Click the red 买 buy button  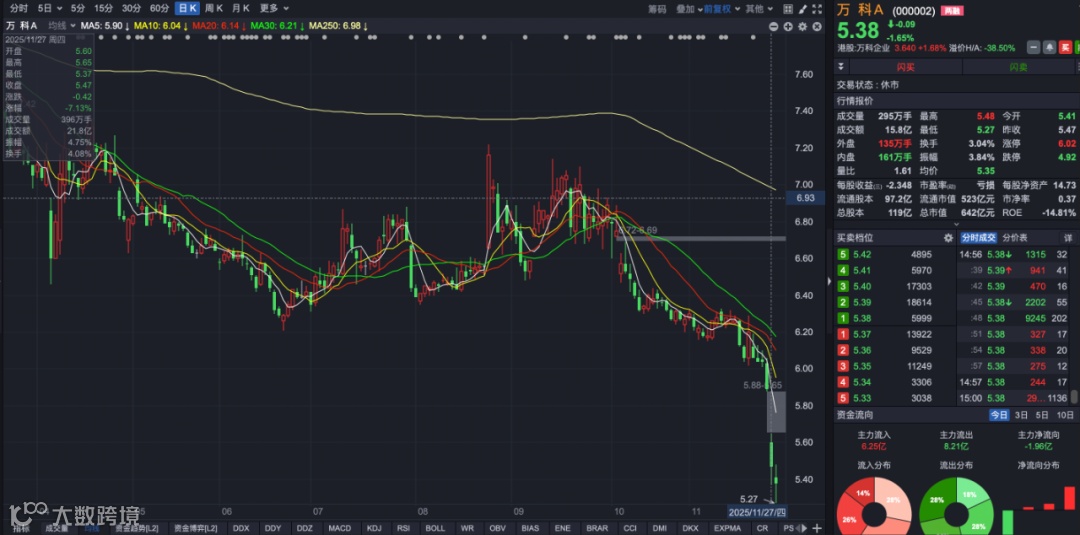click(1066, 48)
